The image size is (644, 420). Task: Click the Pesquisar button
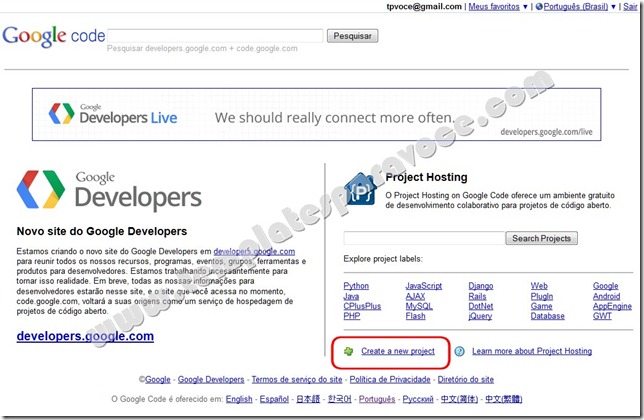pyautogui.click(x=352, y=36)
